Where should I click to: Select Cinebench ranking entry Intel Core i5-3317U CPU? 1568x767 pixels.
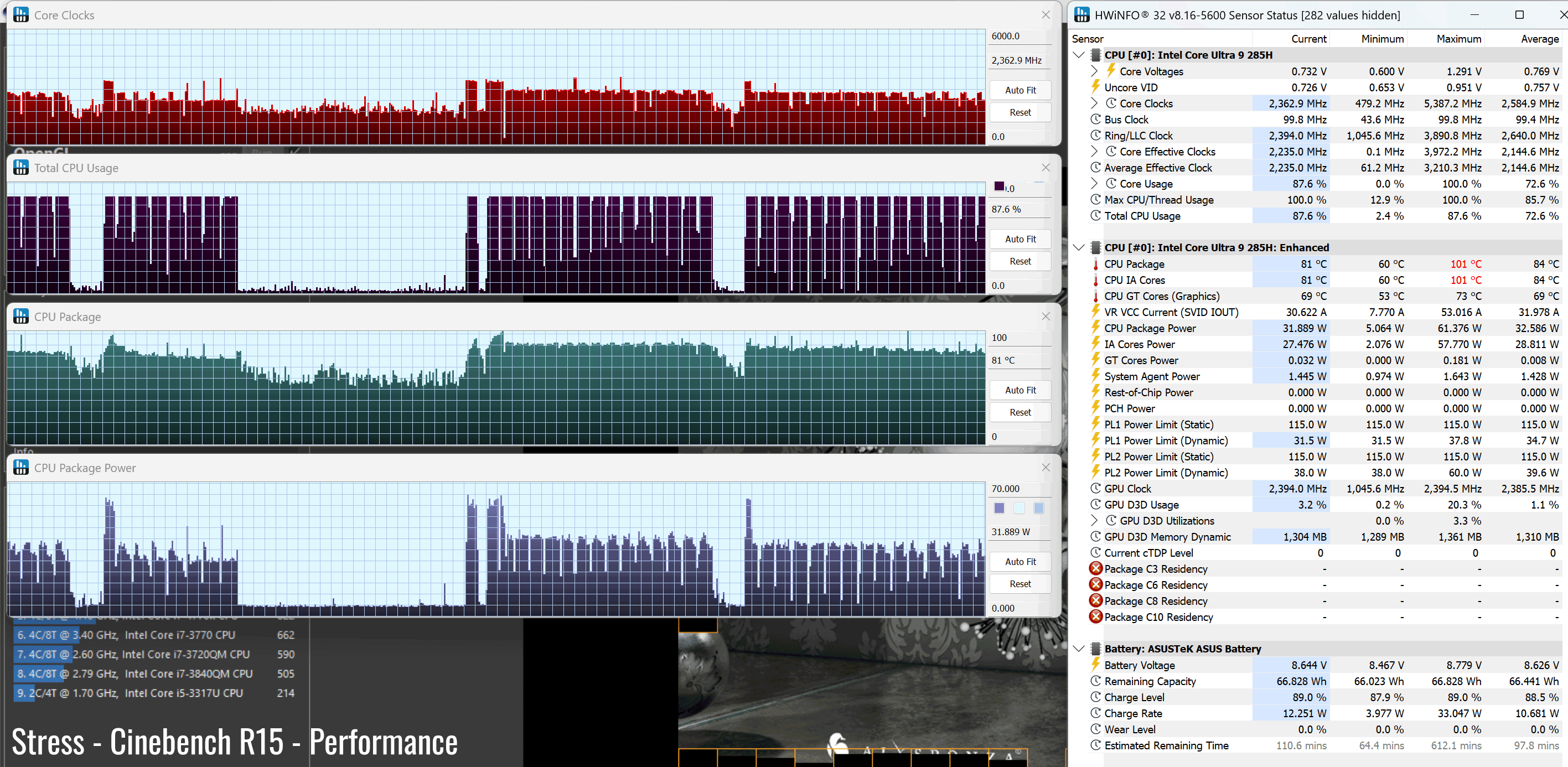point(155,693)
